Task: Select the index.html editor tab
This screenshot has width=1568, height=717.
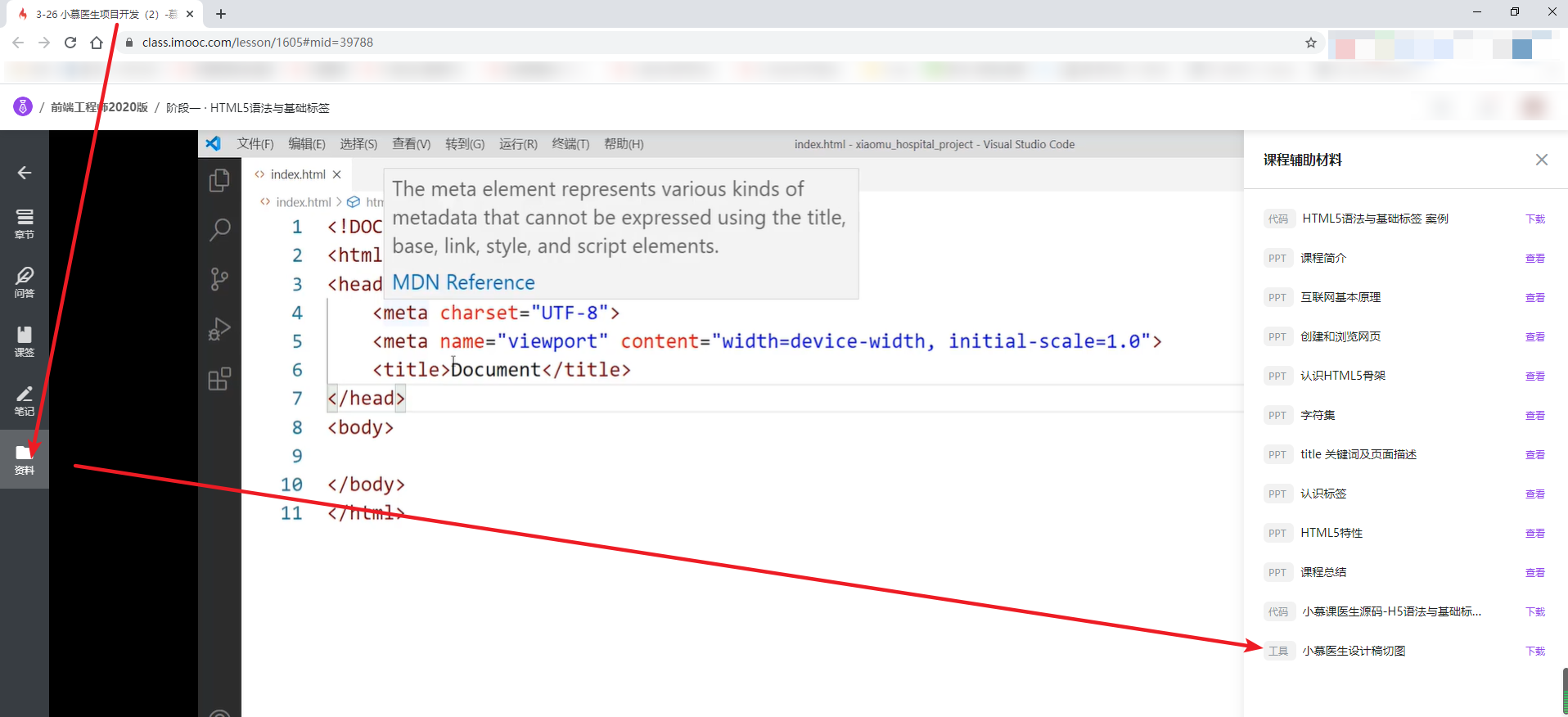Action: [x=298, y=174]
